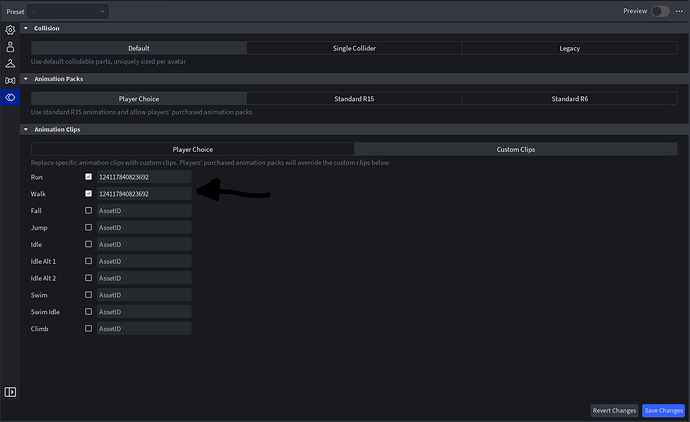Select Standard R15 animation pack
This screenshot has height=422, width=690.
(354, 99)
